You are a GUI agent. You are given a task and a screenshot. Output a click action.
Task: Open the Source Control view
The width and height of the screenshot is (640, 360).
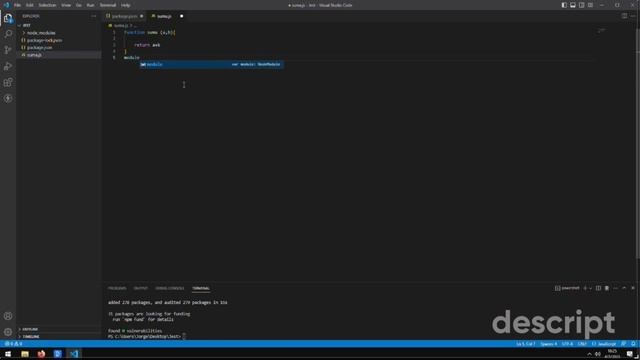click(8, 50)
